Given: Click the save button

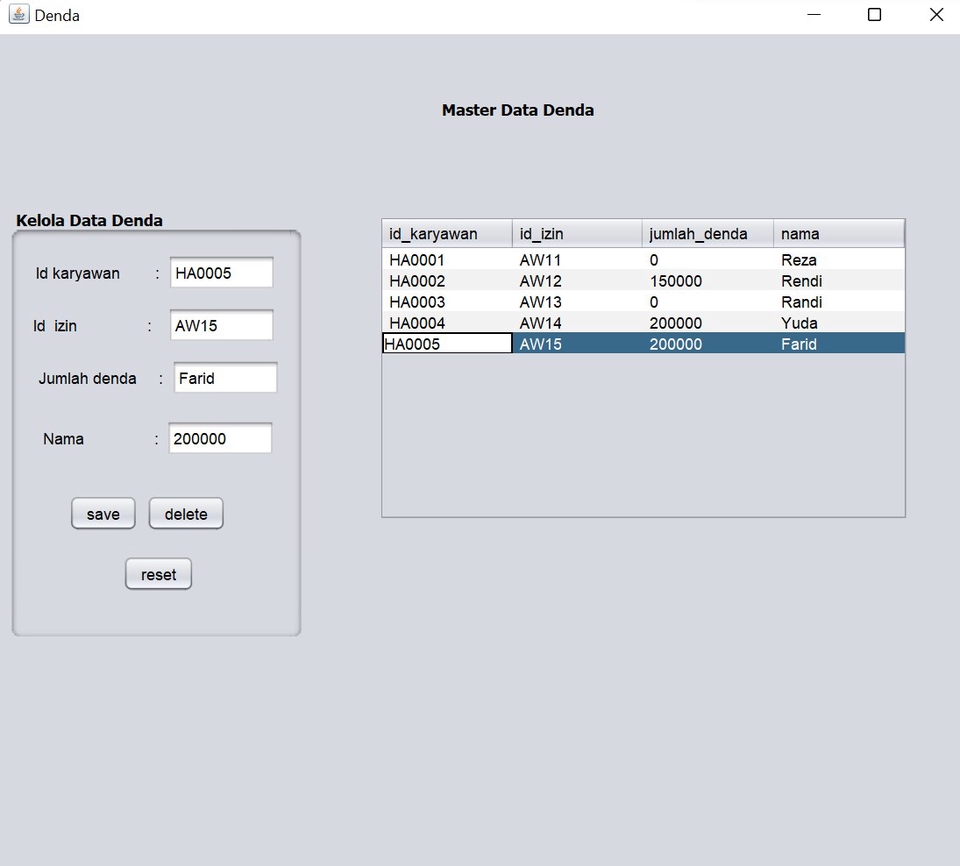Looking at the screenshot, I should tap(103, 513).
